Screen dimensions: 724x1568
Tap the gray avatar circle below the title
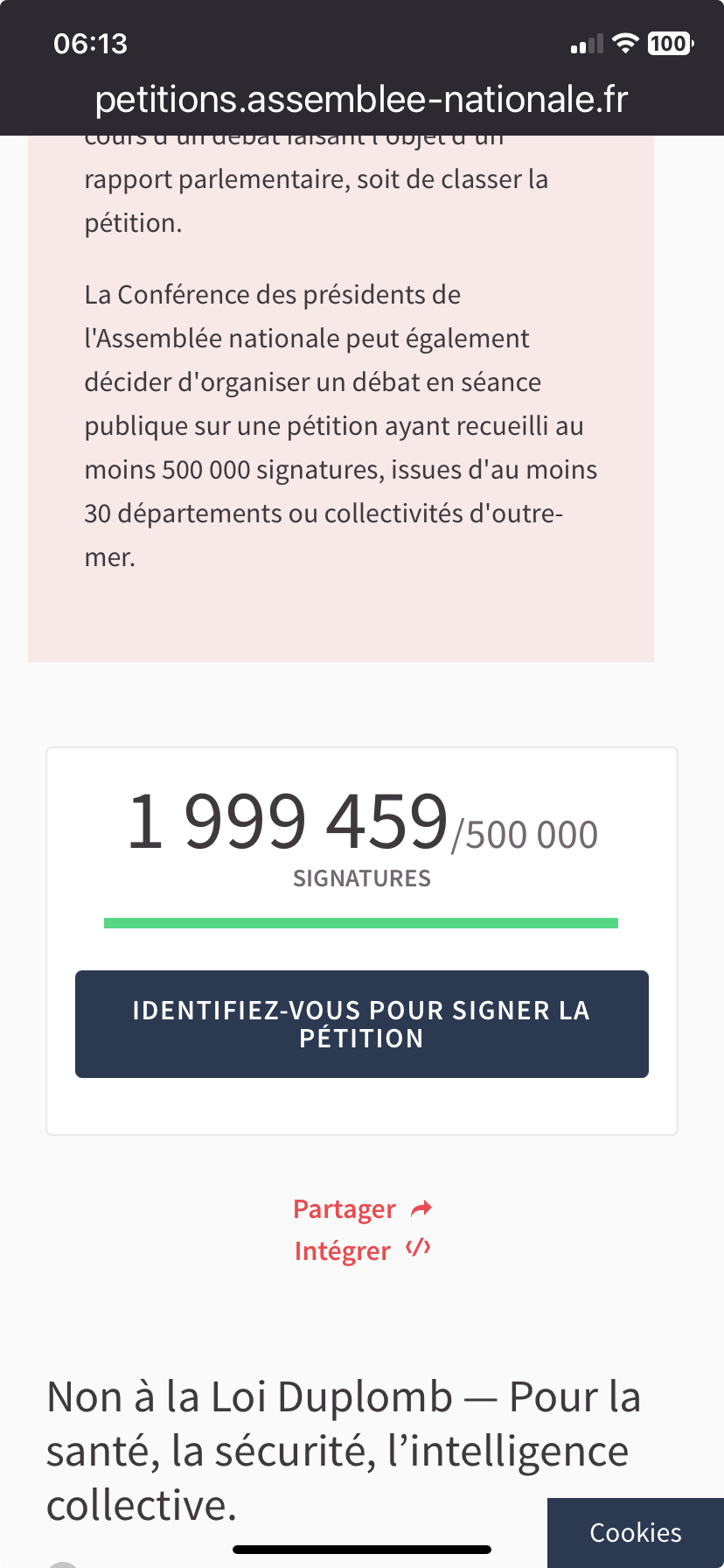pyautogui.click(x=63, y=1564)
